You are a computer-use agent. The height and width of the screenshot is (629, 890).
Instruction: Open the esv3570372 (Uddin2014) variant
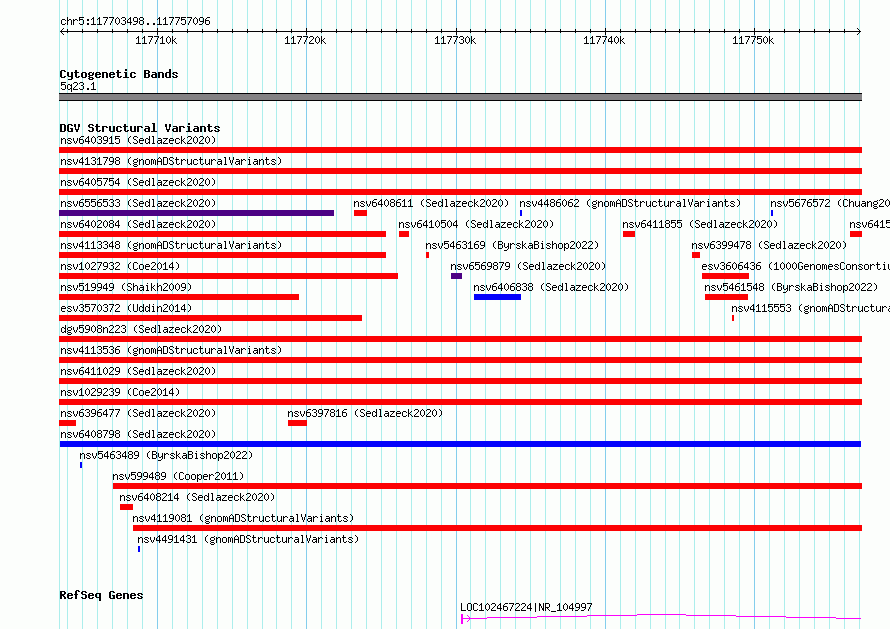126,308
